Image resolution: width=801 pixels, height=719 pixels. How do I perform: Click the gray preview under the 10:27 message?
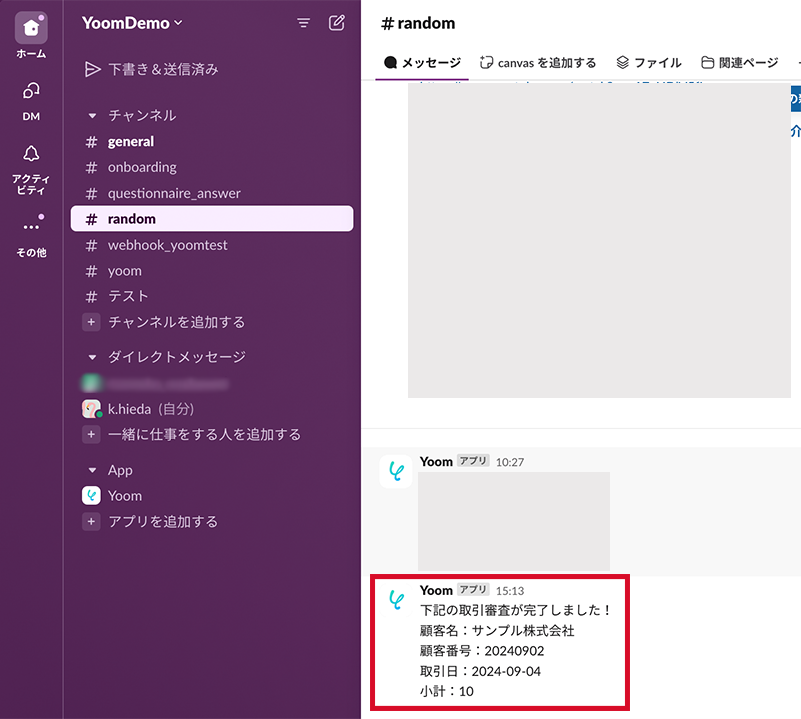coord(514,521)
